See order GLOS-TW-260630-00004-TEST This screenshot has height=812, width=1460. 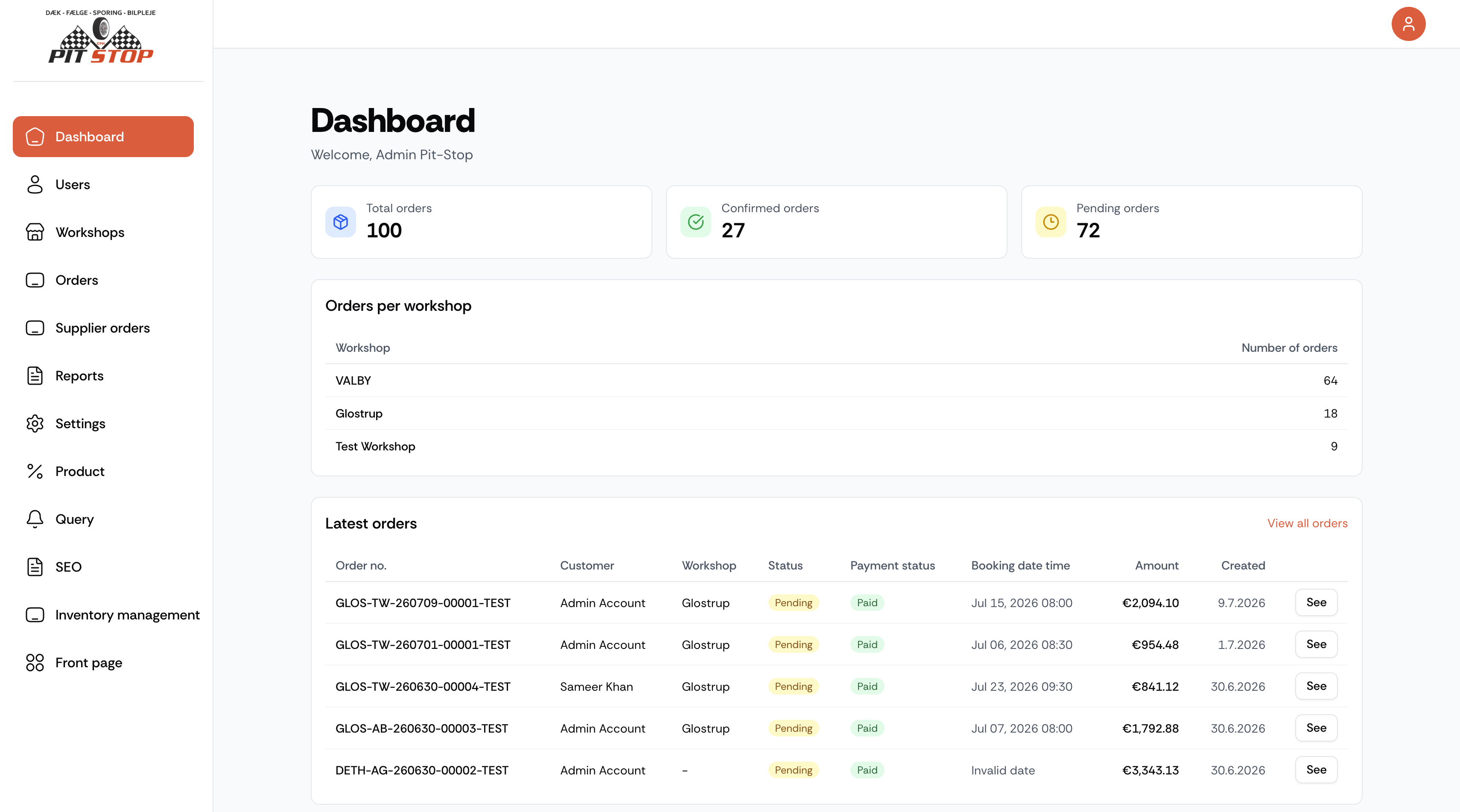pos(1316,686)
